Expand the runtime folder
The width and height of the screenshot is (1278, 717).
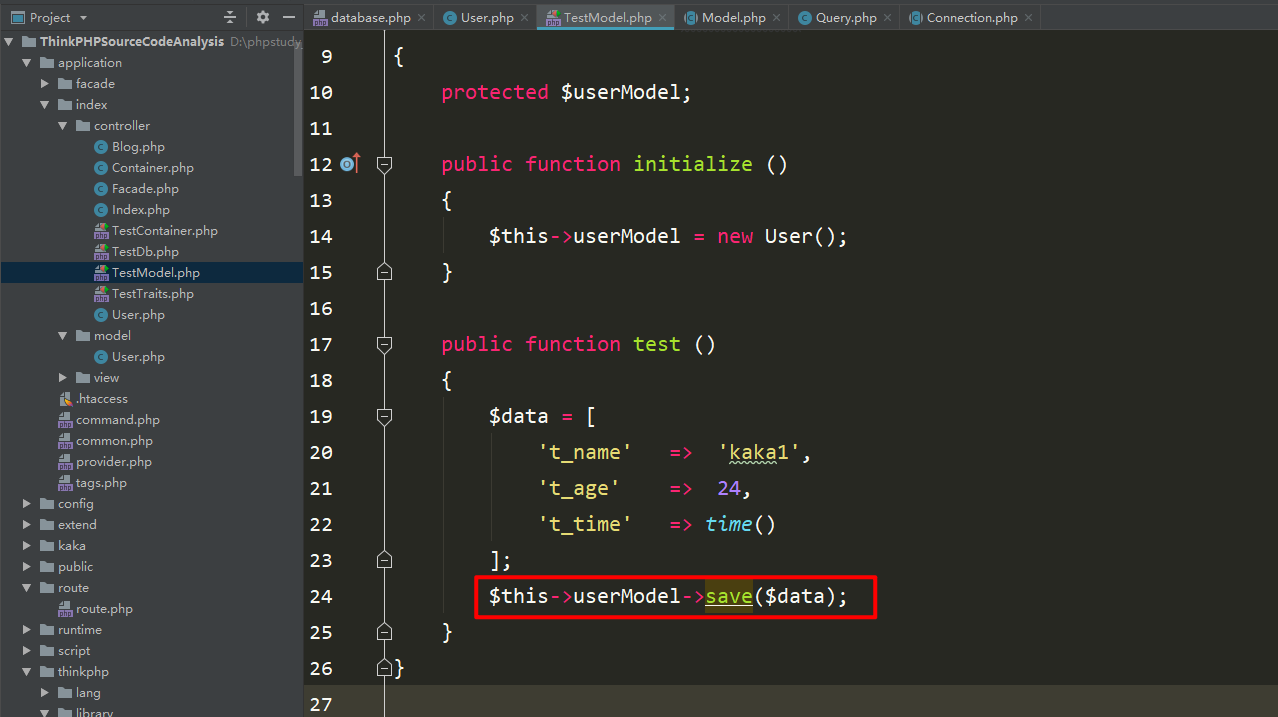coord(27,630)
